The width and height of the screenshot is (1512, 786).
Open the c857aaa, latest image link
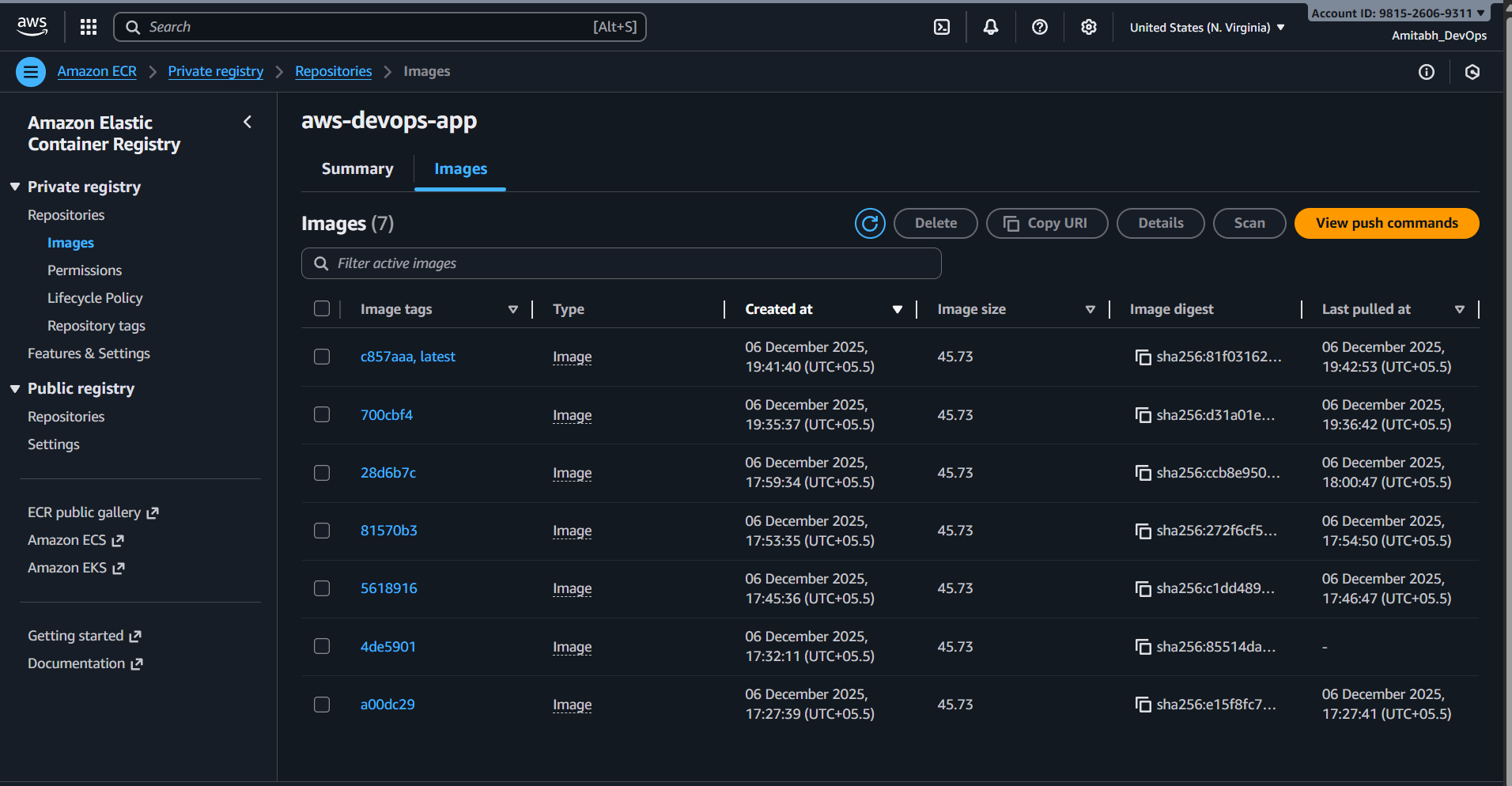click(x=407, y=357)
